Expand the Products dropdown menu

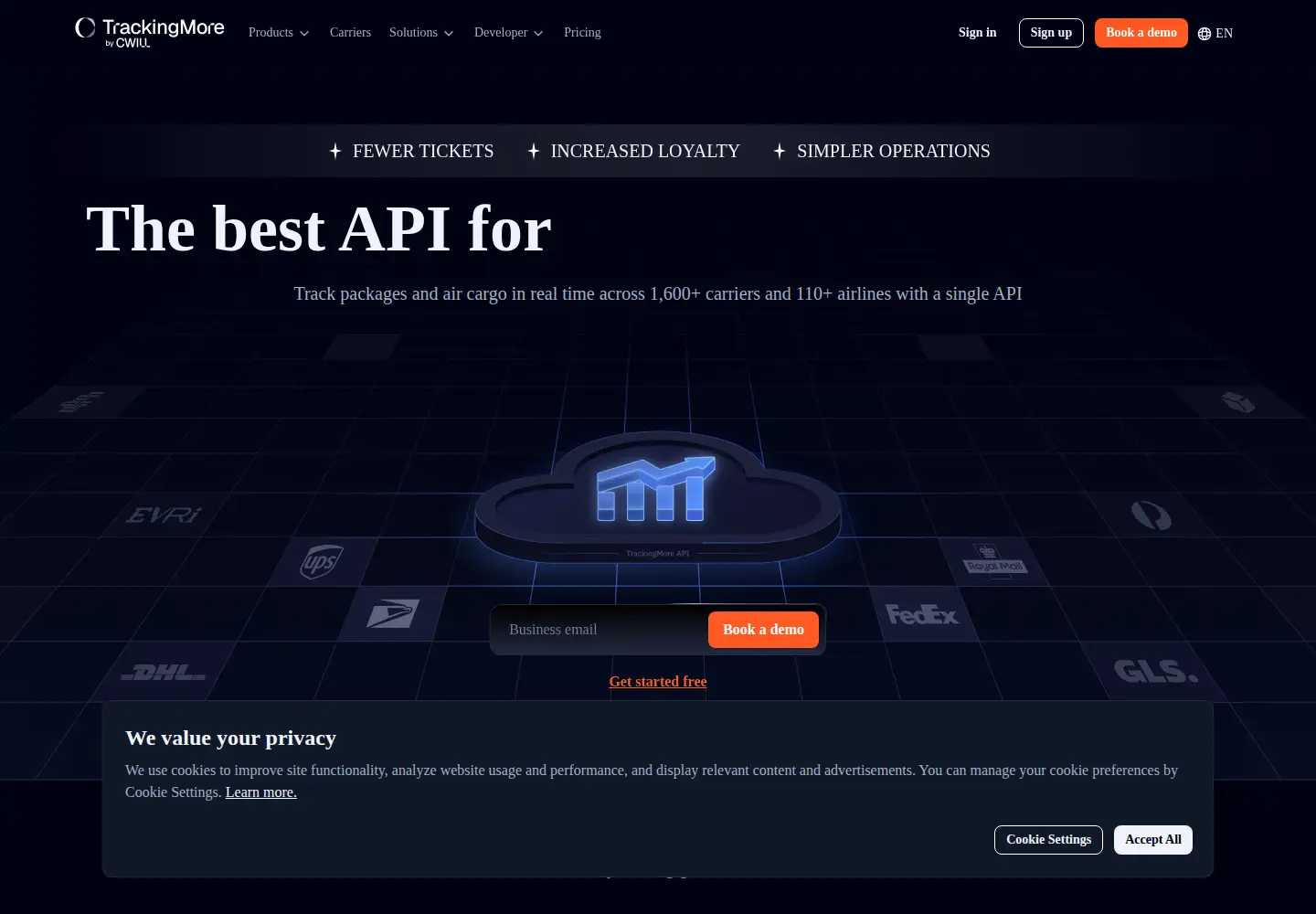pos(279,33)
